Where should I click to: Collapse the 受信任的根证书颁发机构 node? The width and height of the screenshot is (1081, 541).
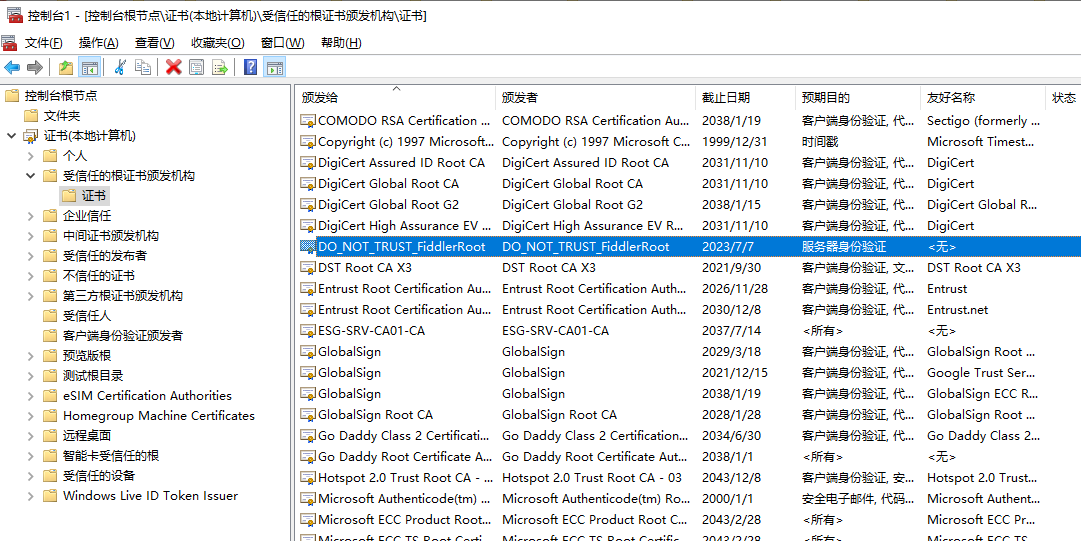click(x=31, y=176)
